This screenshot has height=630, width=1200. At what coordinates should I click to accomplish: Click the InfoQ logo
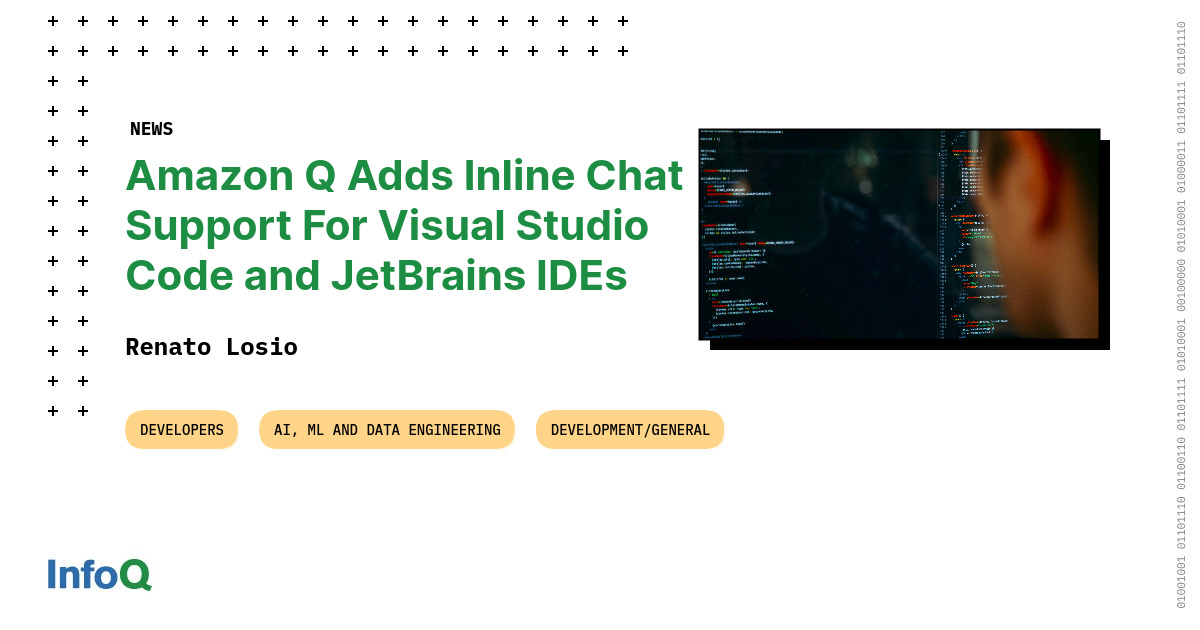click(x=99, y=574)
